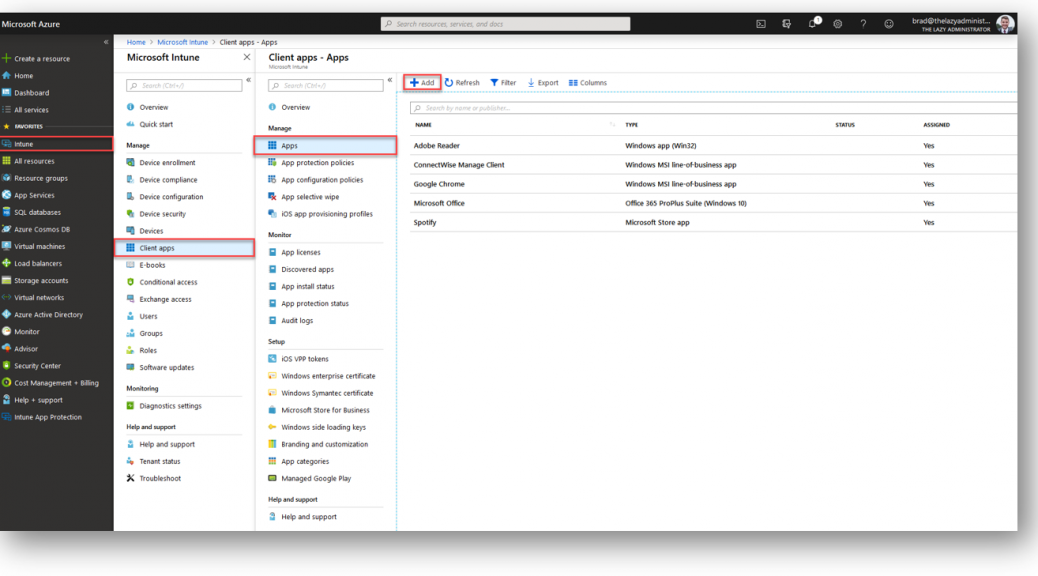Collapse the Azure left sidebar
The height and width of the screenshot is (576, 1038).
106,42
